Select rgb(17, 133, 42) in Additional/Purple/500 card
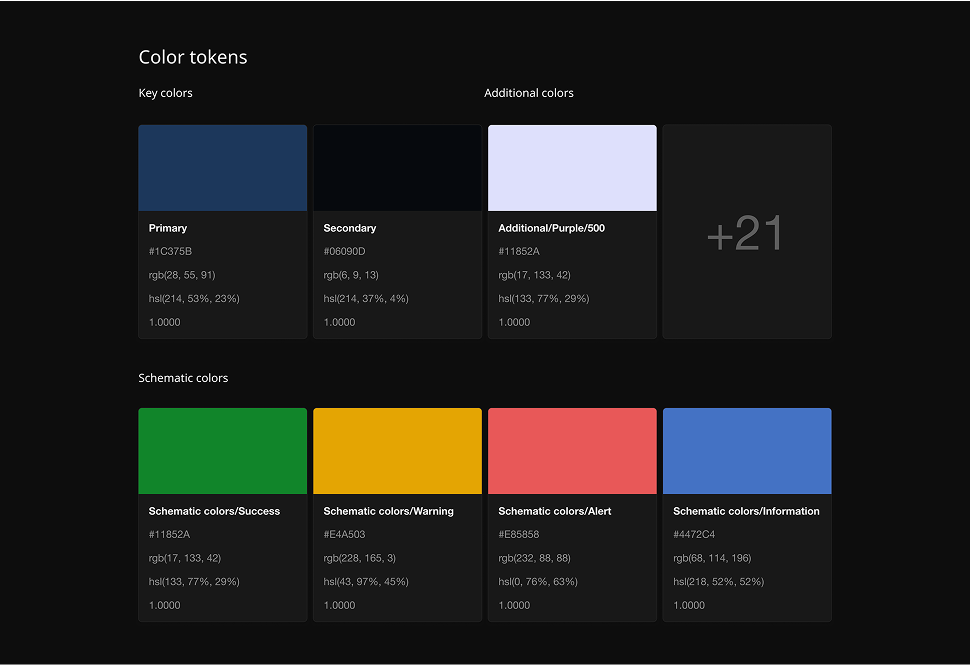This screenshot has height=665, width=970. click(534, 275)
